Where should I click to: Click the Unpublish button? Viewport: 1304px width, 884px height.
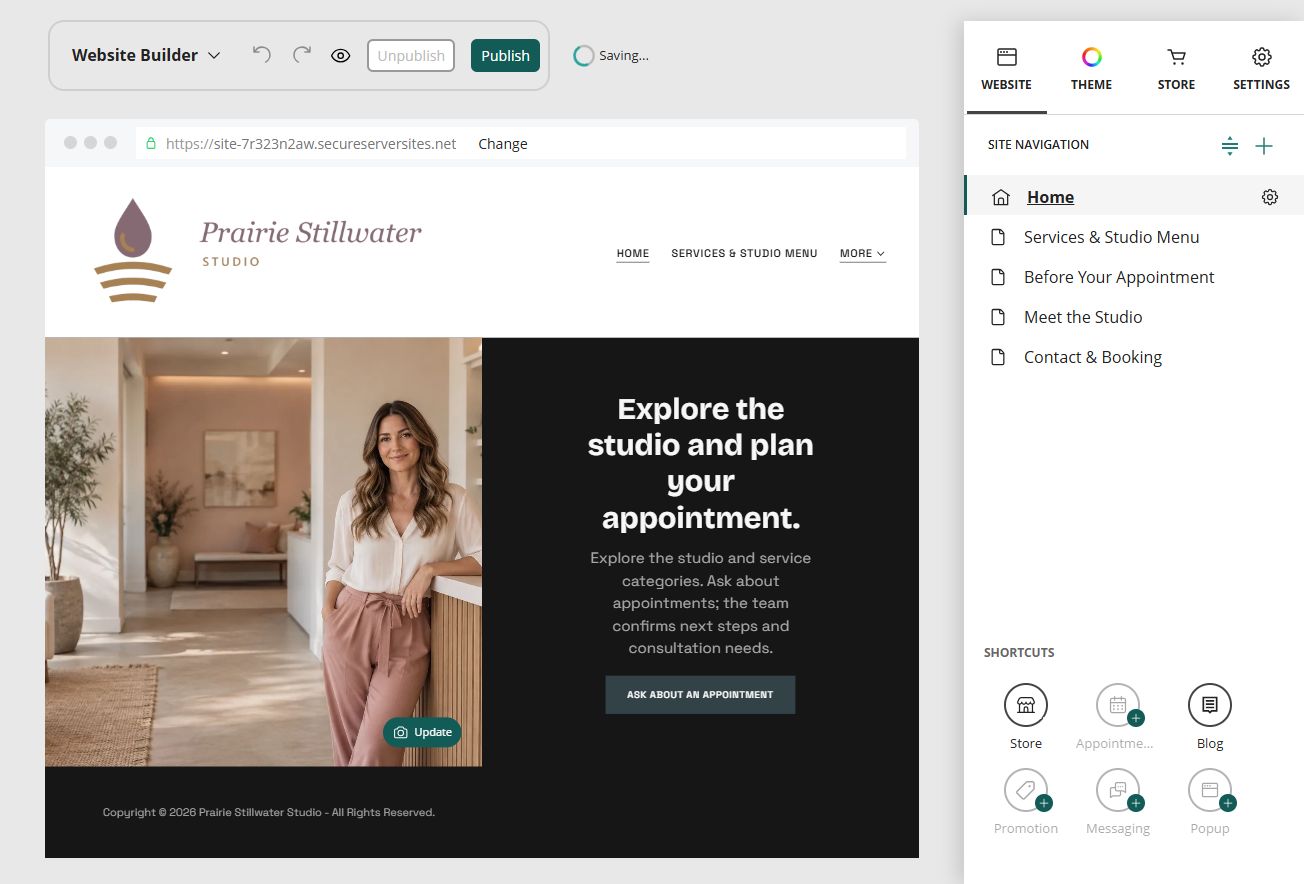click(411, 55)
